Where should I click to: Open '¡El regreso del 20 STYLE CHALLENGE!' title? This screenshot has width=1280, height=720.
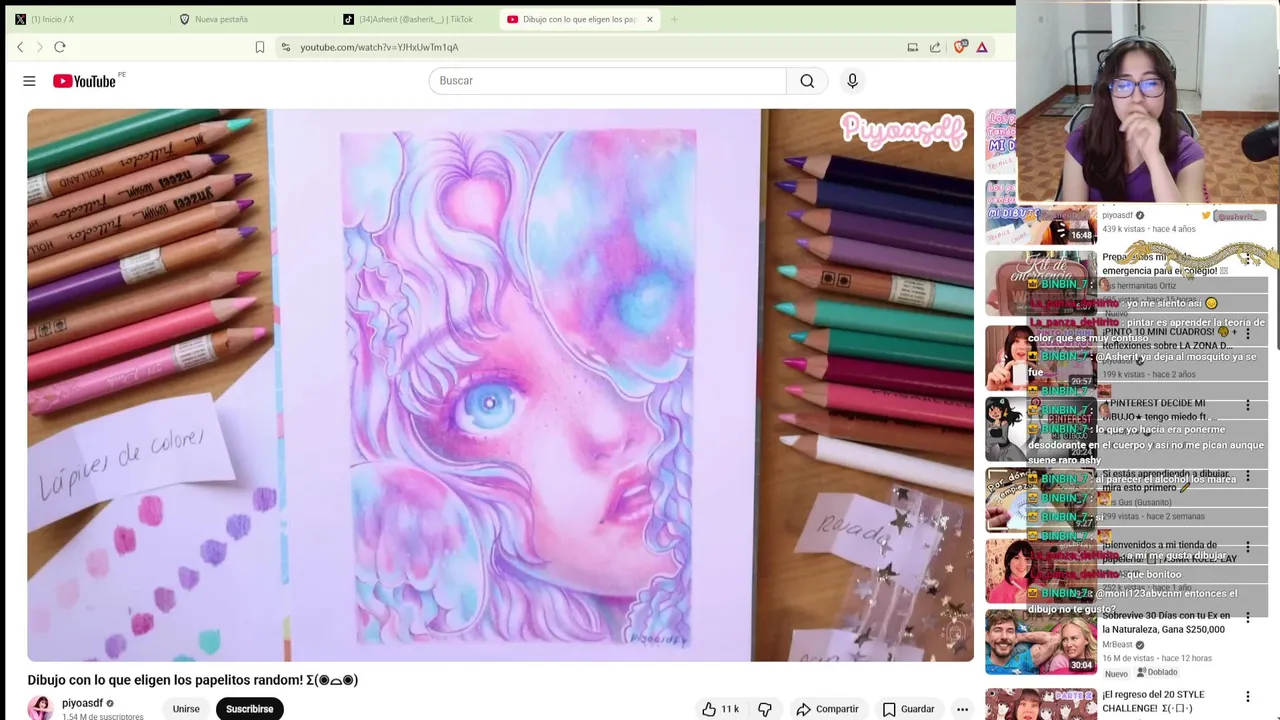1153,701
